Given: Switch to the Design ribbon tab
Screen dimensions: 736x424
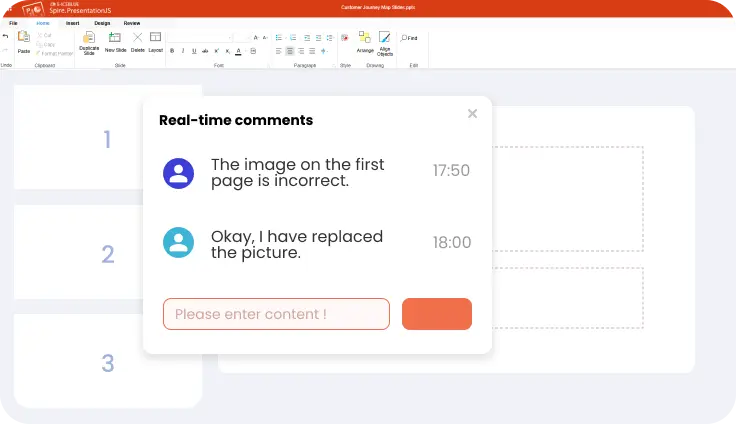Looking at the screenshot, I should click(102, 23).
